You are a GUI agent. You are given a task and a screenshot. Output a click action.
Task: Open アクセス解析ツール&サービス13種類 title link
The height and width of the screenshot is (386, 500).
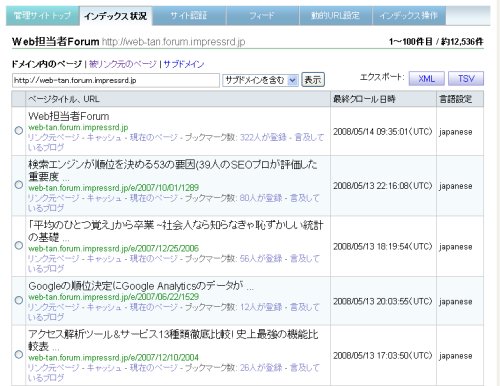(x=173, y=340)
